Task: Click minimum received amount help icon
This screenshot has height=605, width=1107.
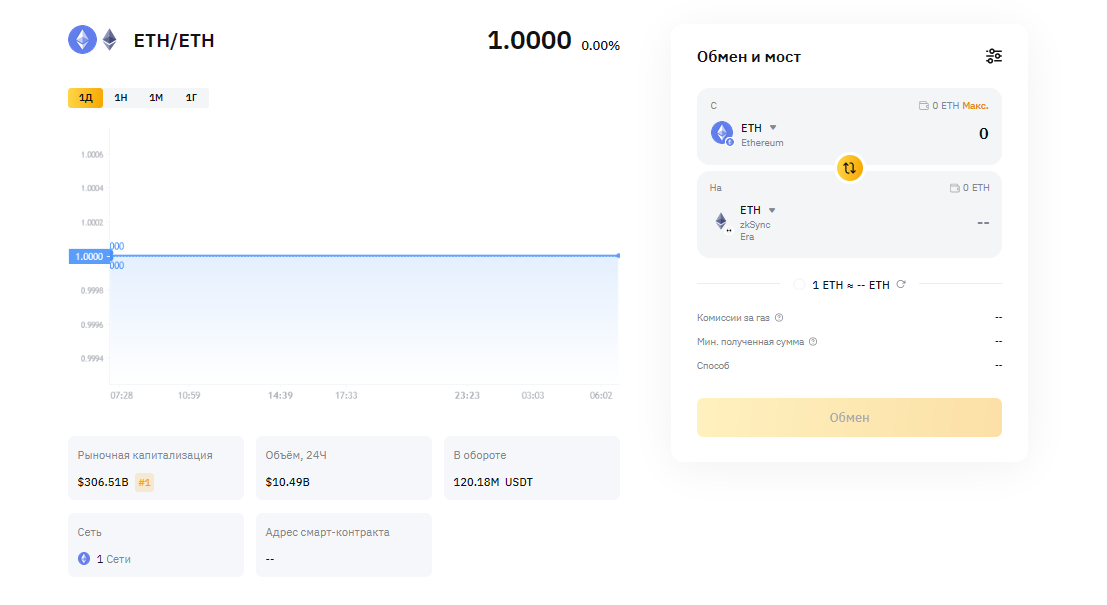Action: pyautogui.click(x=813, y=342)
